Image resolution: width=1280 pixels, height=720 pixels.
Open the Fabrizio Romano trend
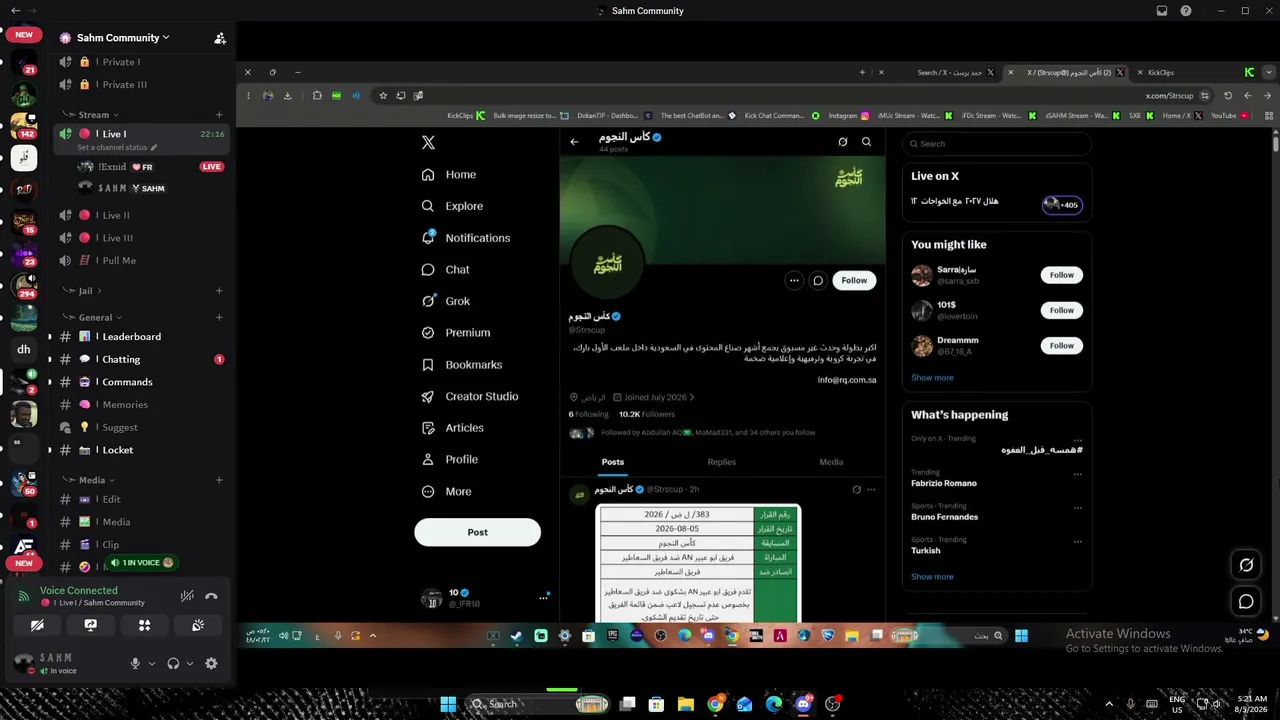(x=944, y=483)
